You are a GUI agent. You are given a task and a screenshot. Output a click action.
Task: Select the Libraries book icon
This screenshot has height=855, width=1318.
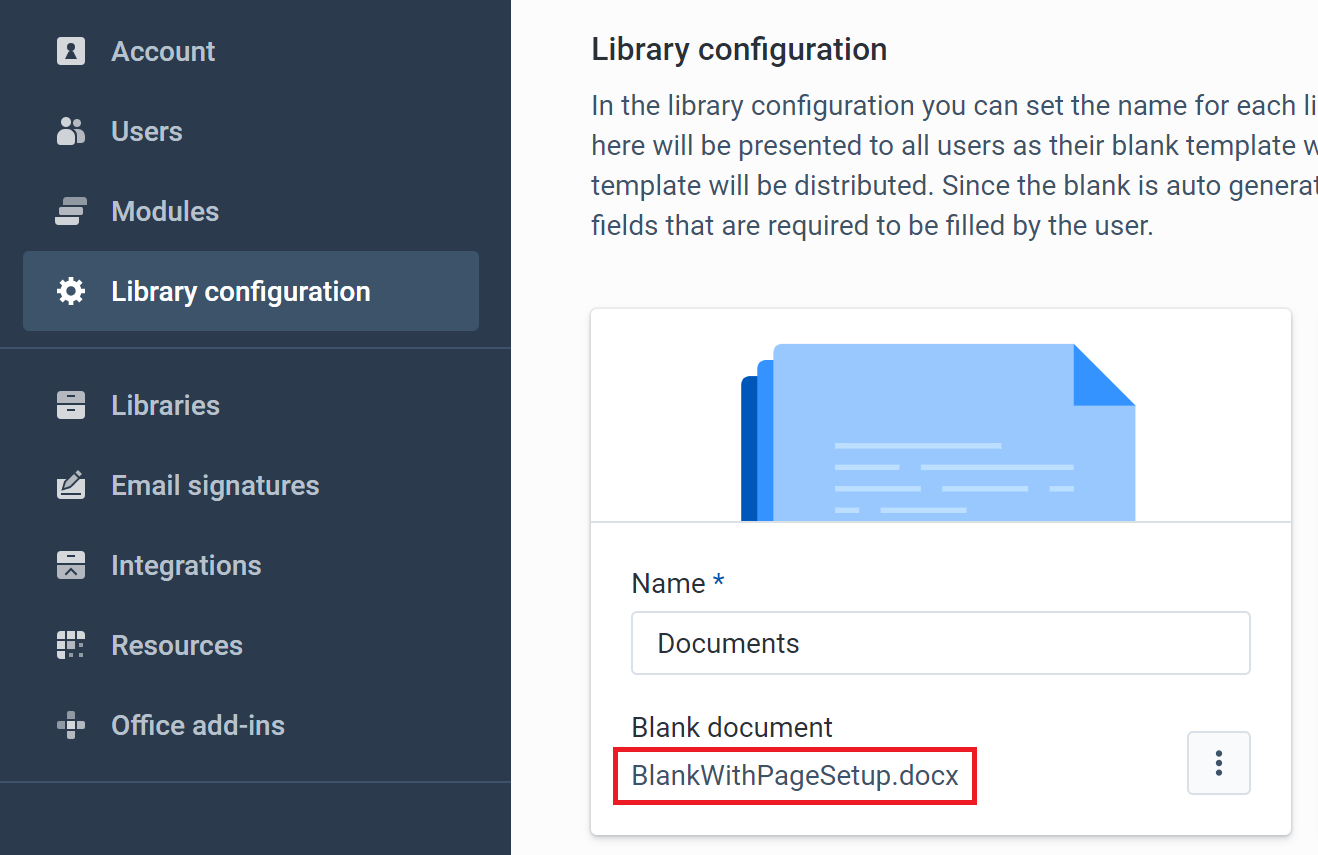click(70, 405)
